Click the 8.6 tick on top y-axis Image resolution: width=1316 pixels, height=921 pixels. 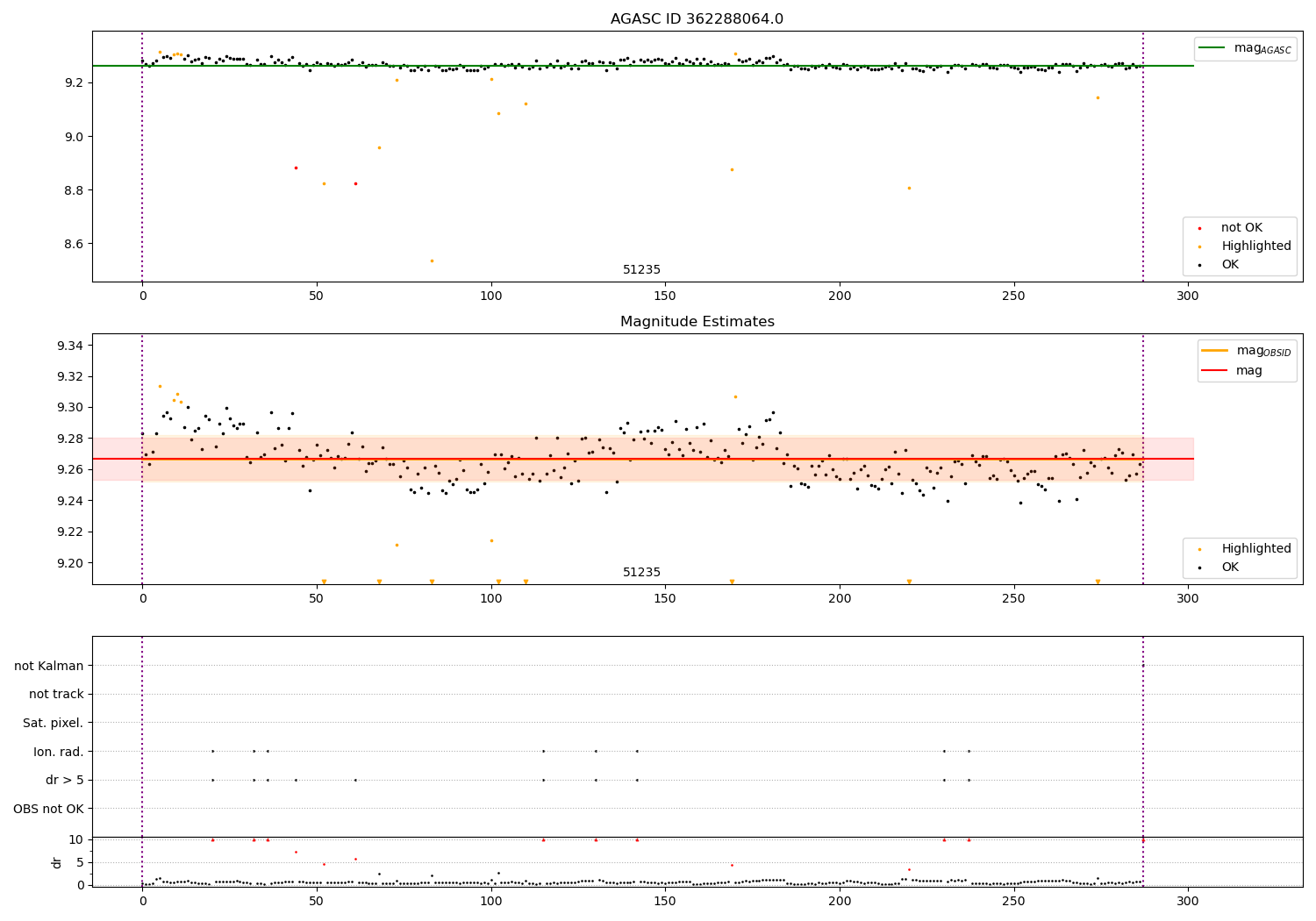73,245
